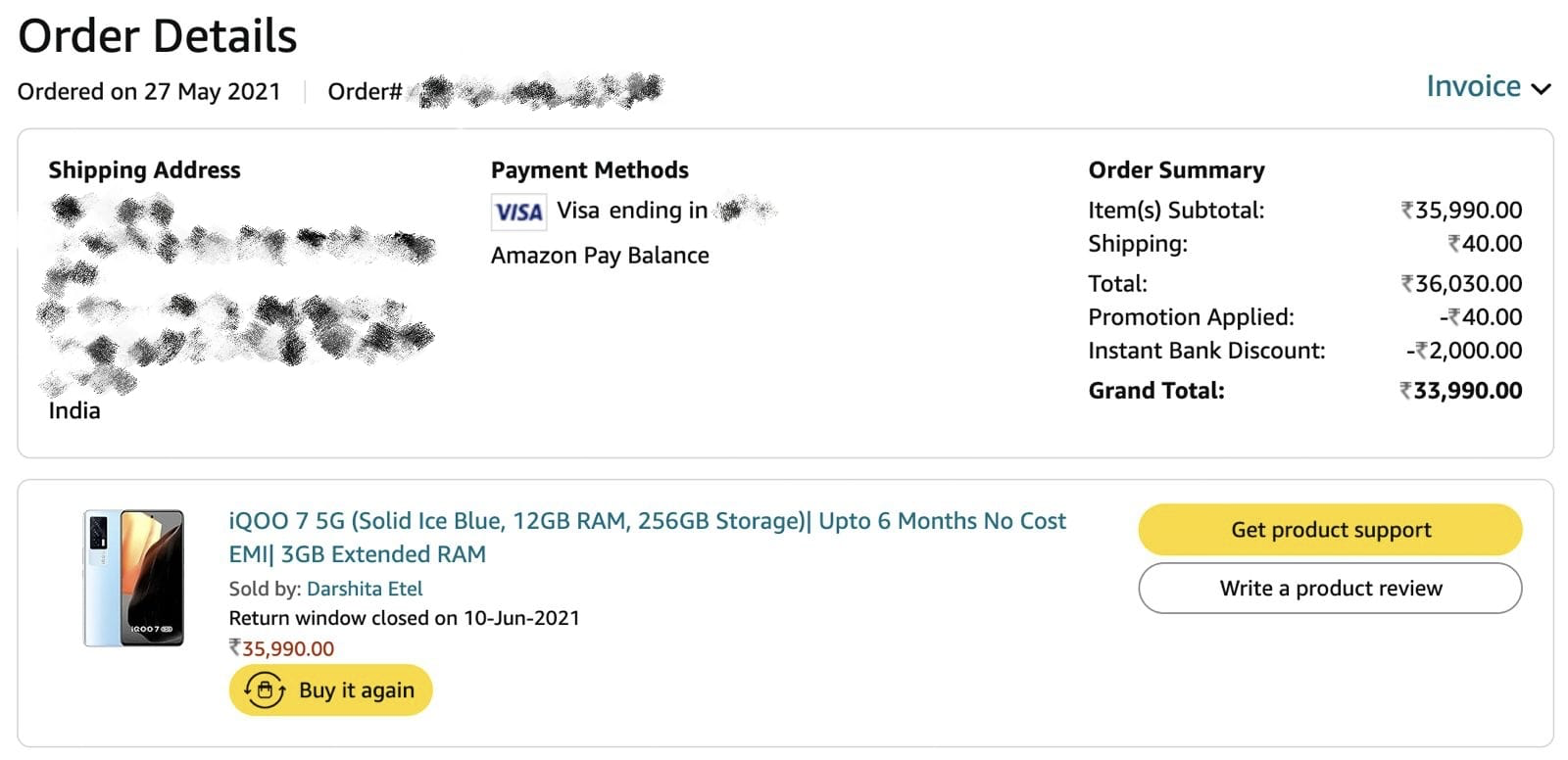Click the Amazon Pay Balance payment text
The height and width of the screenshot is (760, 1568).
(x=600, y=256)
